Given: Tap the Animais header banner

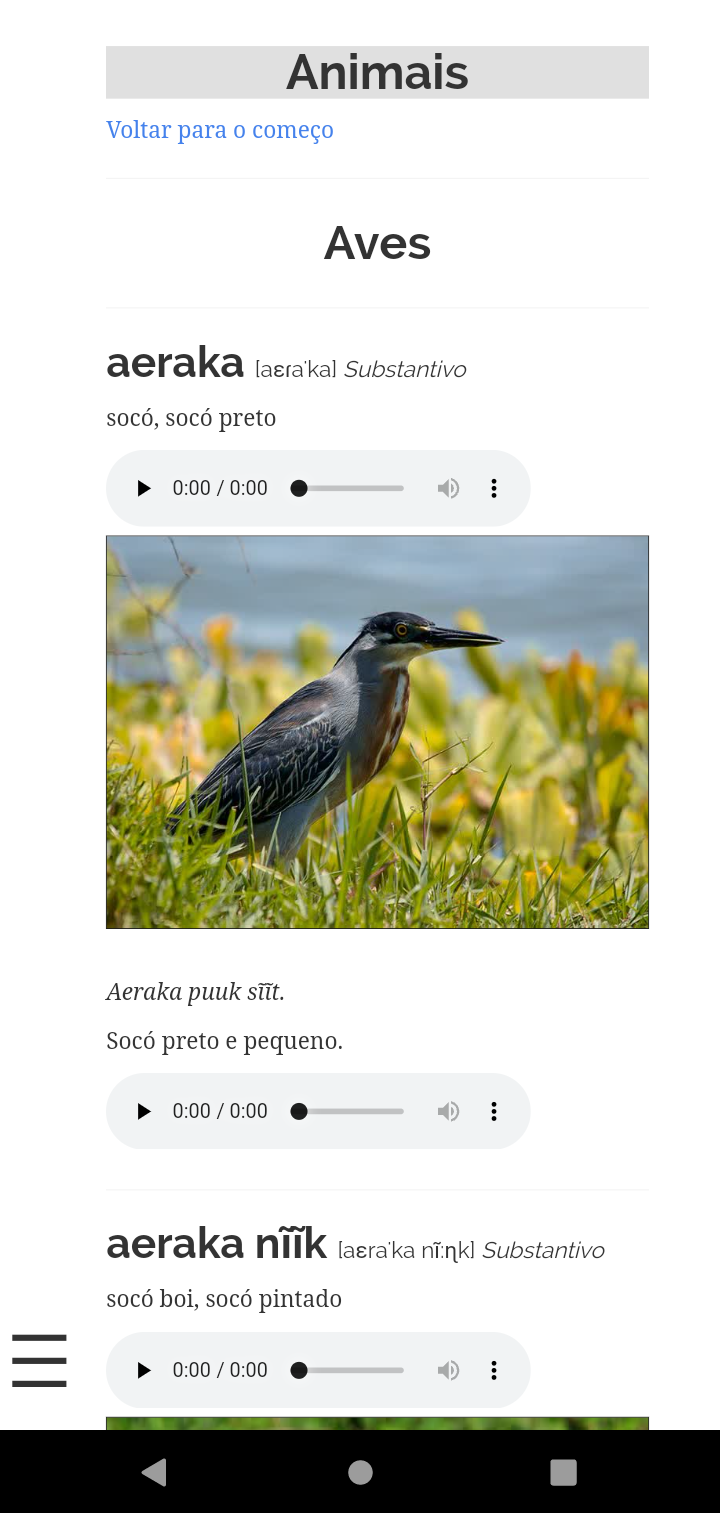Looking at the screenshot, I should (377, 72).
